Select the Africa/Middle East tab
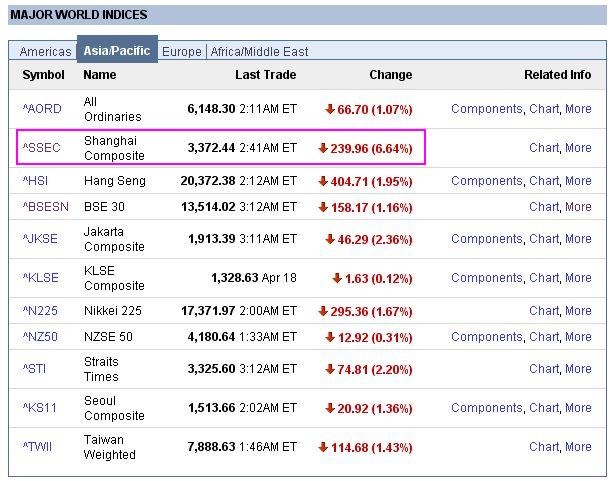 point(259,51)
